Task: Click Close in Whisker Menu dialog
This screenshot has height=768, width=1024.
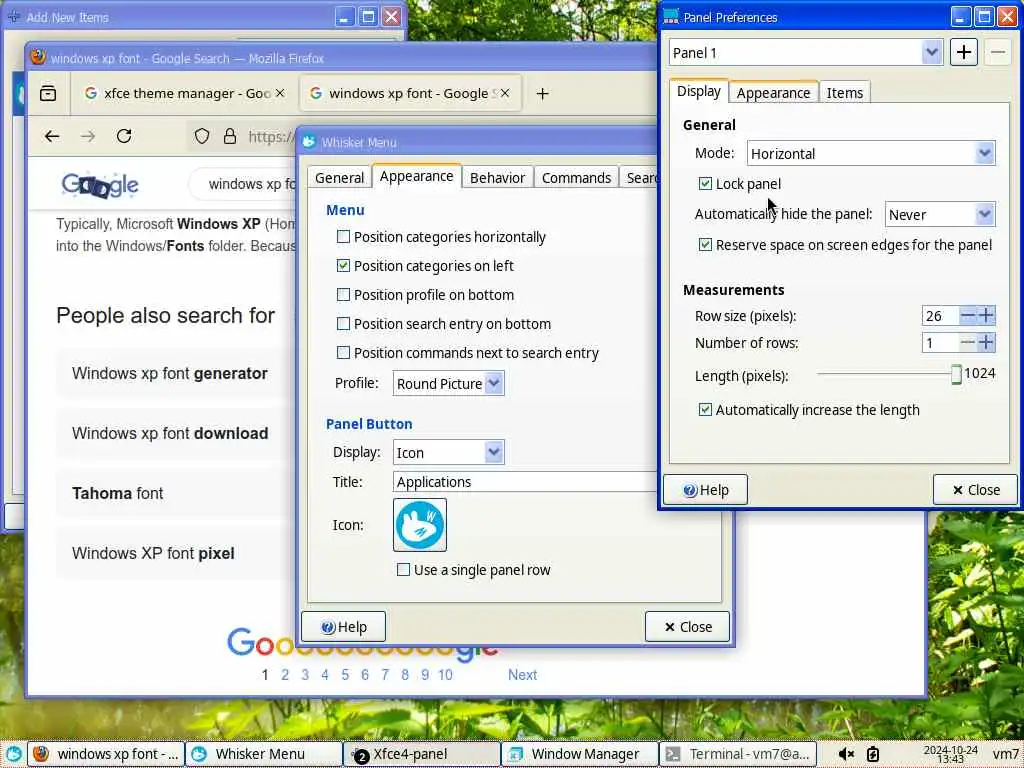Action: click(688, 627)
